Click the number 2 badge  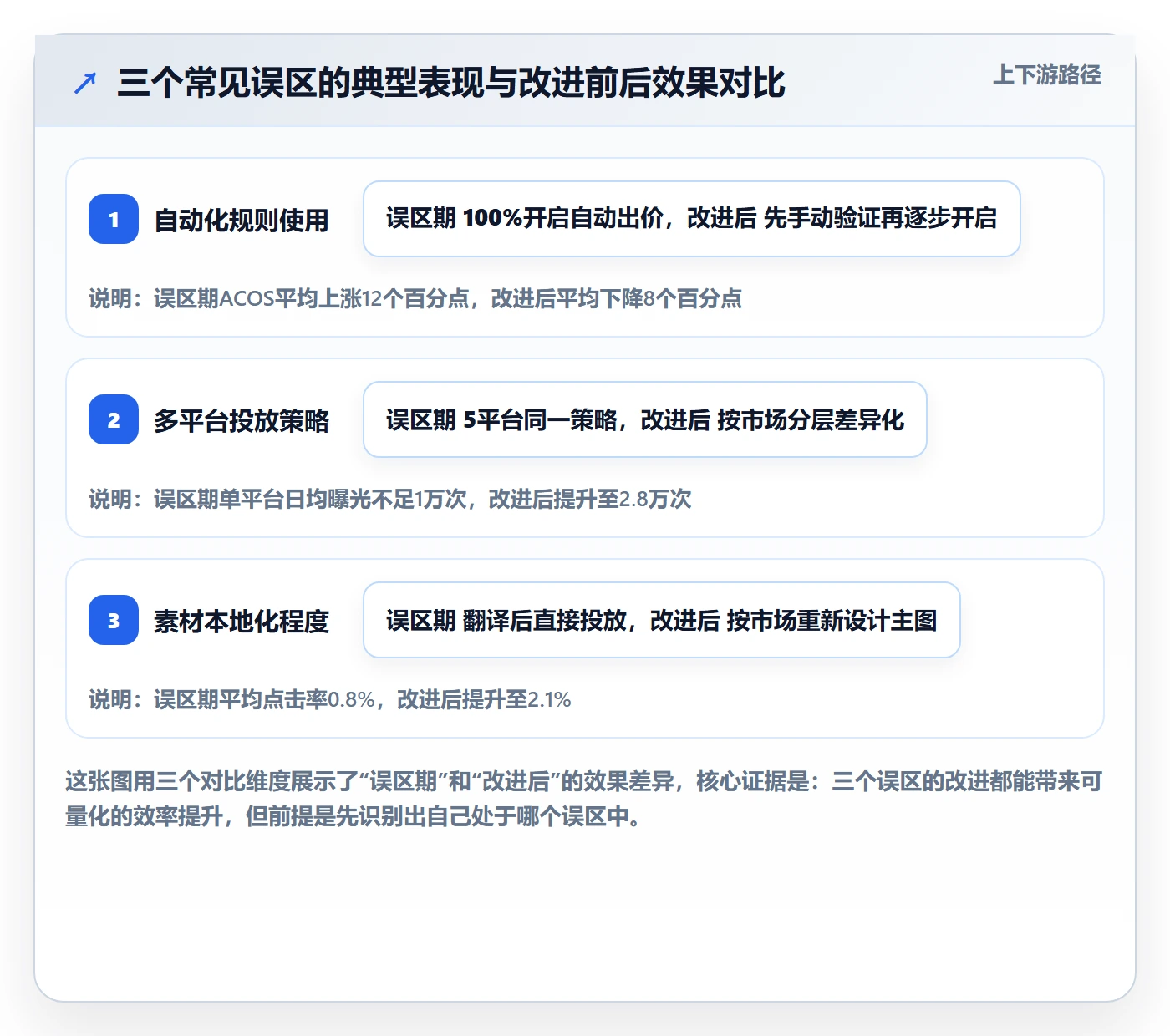tap(114, 419)
